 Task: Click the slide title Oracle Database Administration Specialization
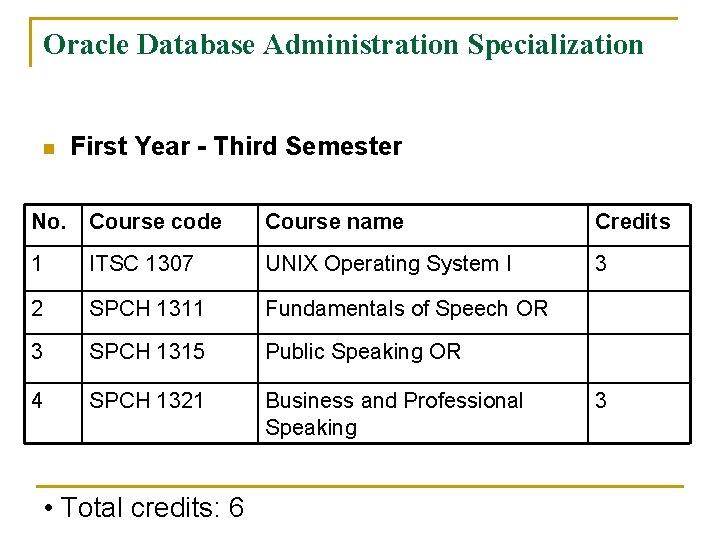pos(343,45)
